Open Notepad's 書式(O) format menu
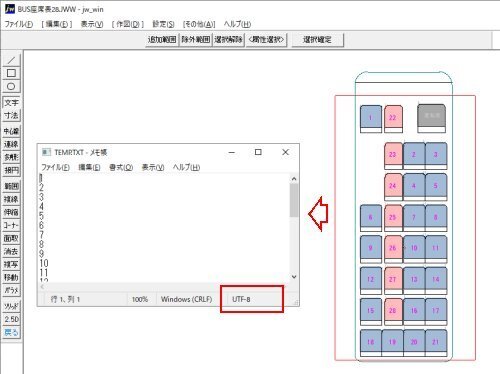500x374 pixels. [121, 167]
